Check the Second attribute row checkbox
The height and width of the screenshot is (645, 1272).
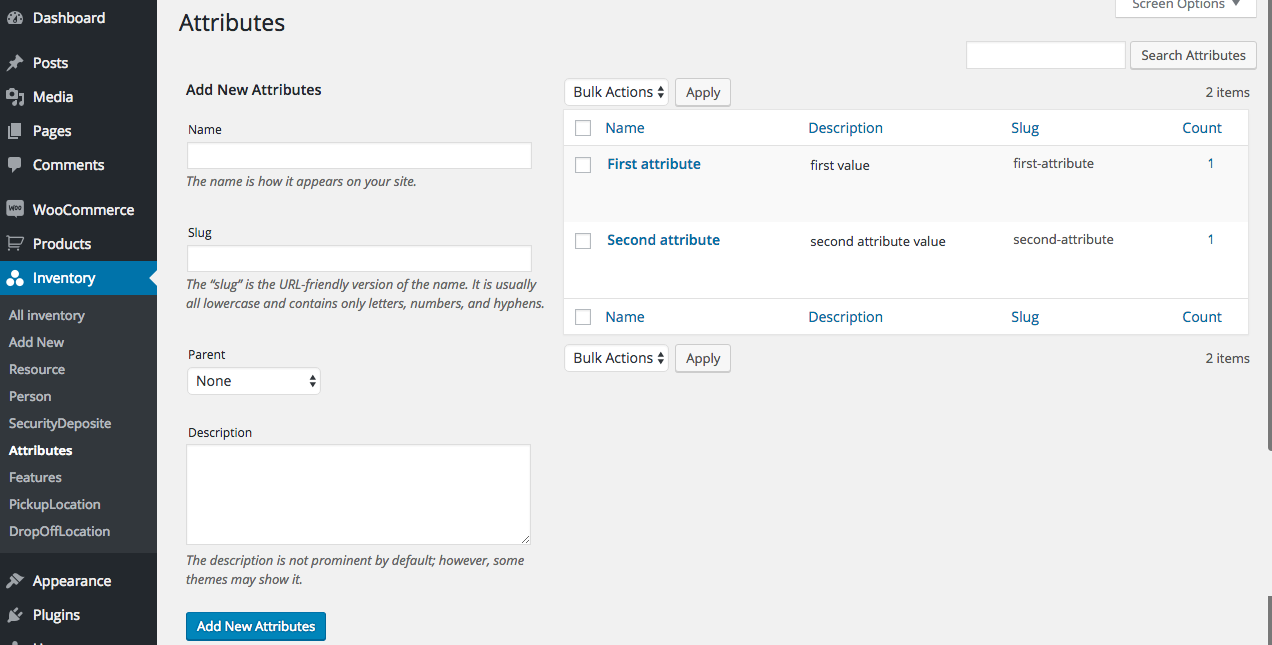[x=583, y=241]
